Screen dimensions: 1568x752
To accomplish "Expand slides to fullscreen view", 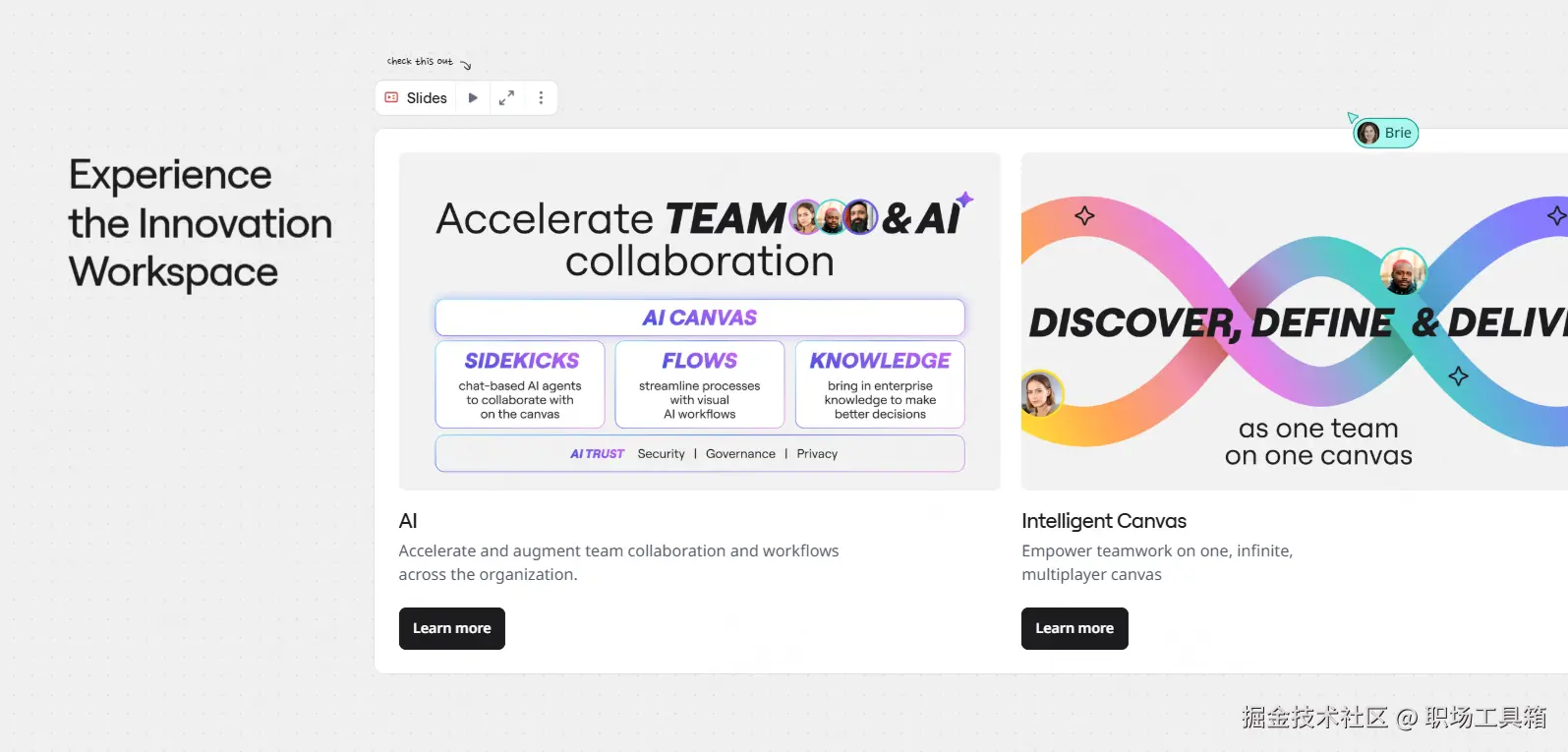I will tap(506, 98).
